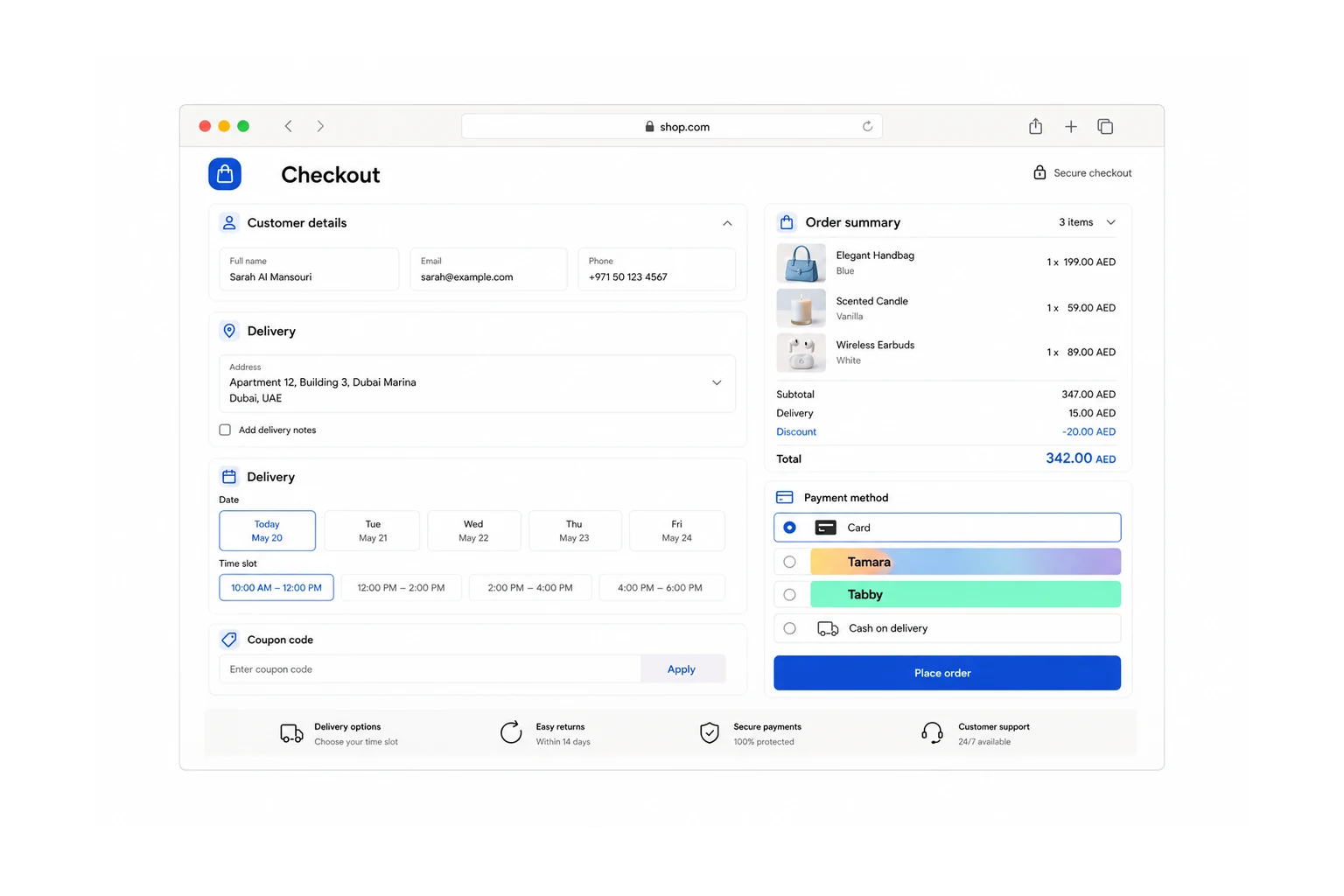Pick the 12:00 PM – 2:00 PM time slot
This screenshot has height=896, width=1344.
pos(401,588)
